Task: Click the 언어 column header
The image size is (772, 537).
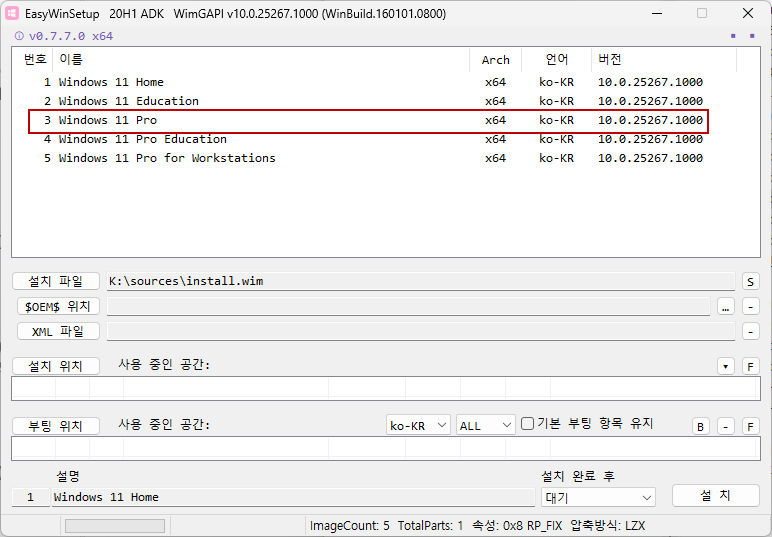Action: 557,60
